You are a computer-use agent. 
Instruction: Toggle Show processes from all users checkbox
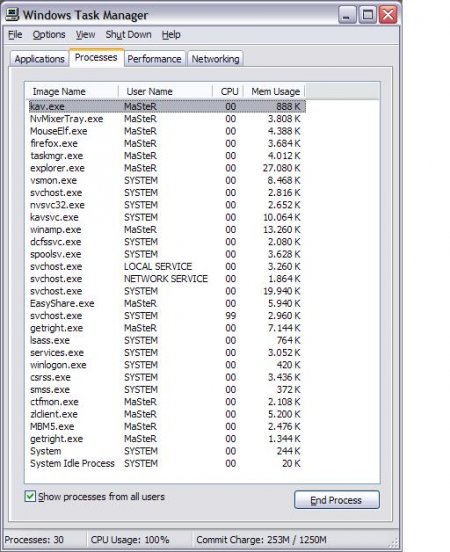coord(30,496)
